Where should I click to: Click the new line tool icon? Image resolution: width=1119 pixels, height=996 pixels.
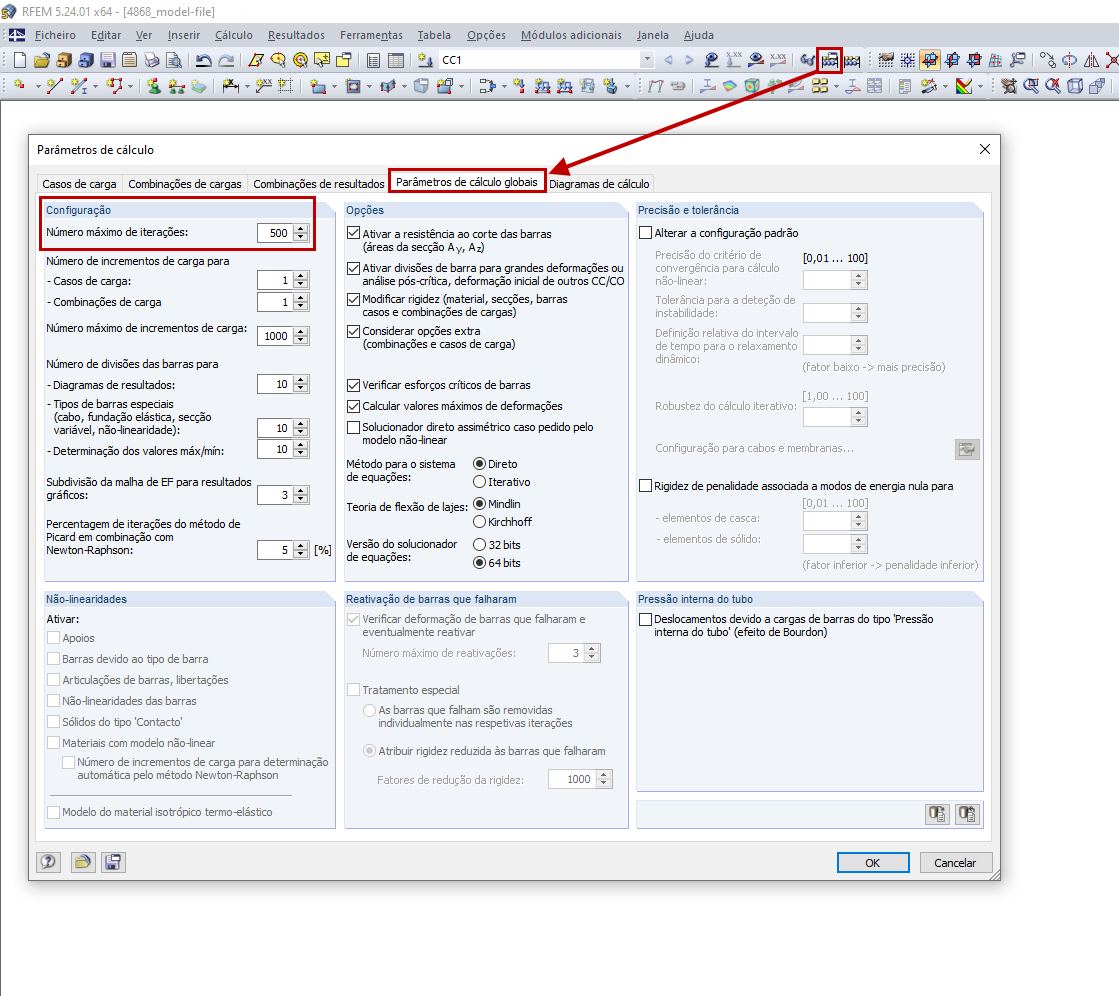pos(54,86)
